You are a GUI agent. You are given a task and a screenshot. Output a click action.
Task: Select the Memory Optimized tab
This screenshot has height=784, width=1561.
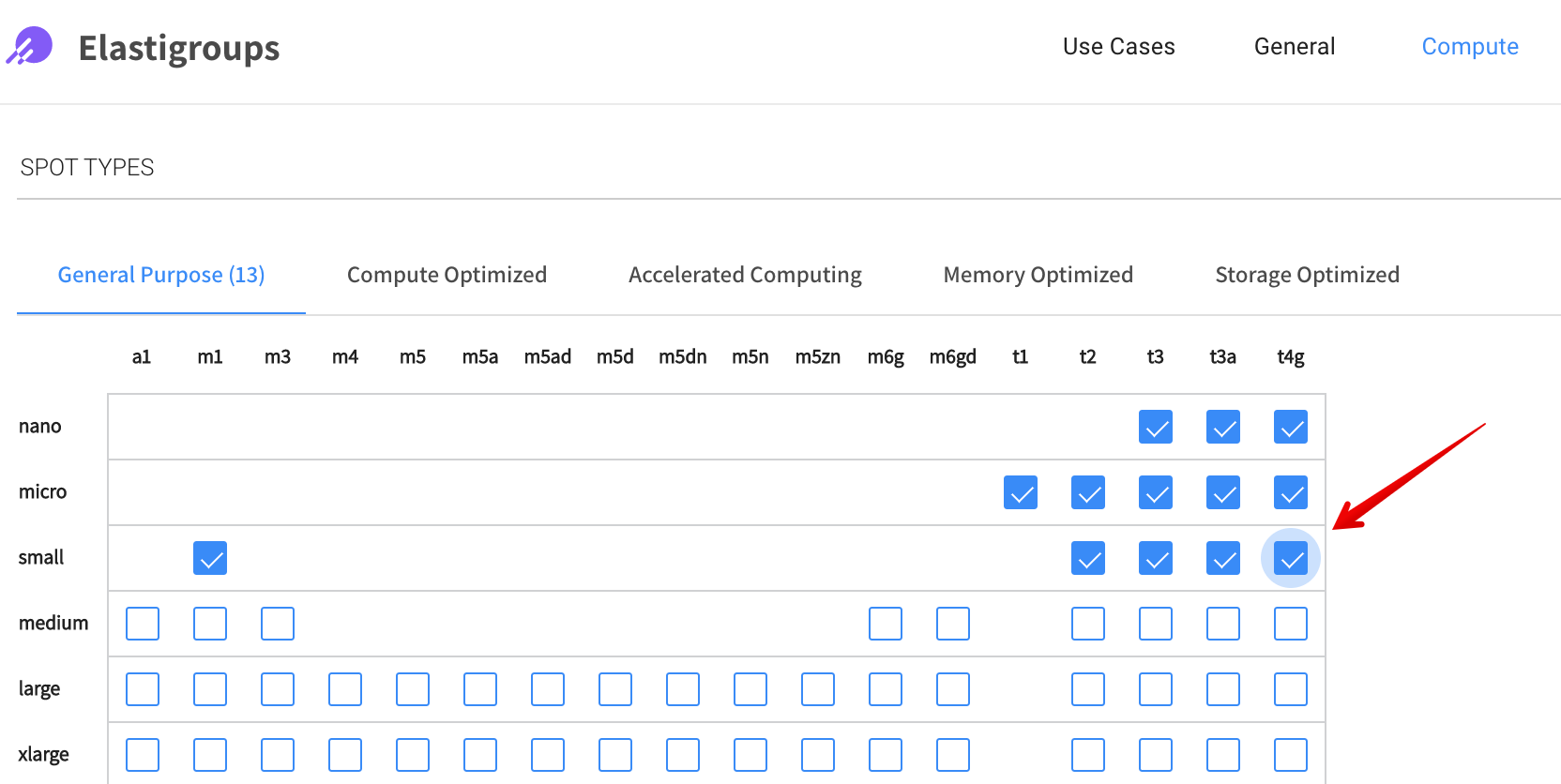click(x=1038, y=275)
